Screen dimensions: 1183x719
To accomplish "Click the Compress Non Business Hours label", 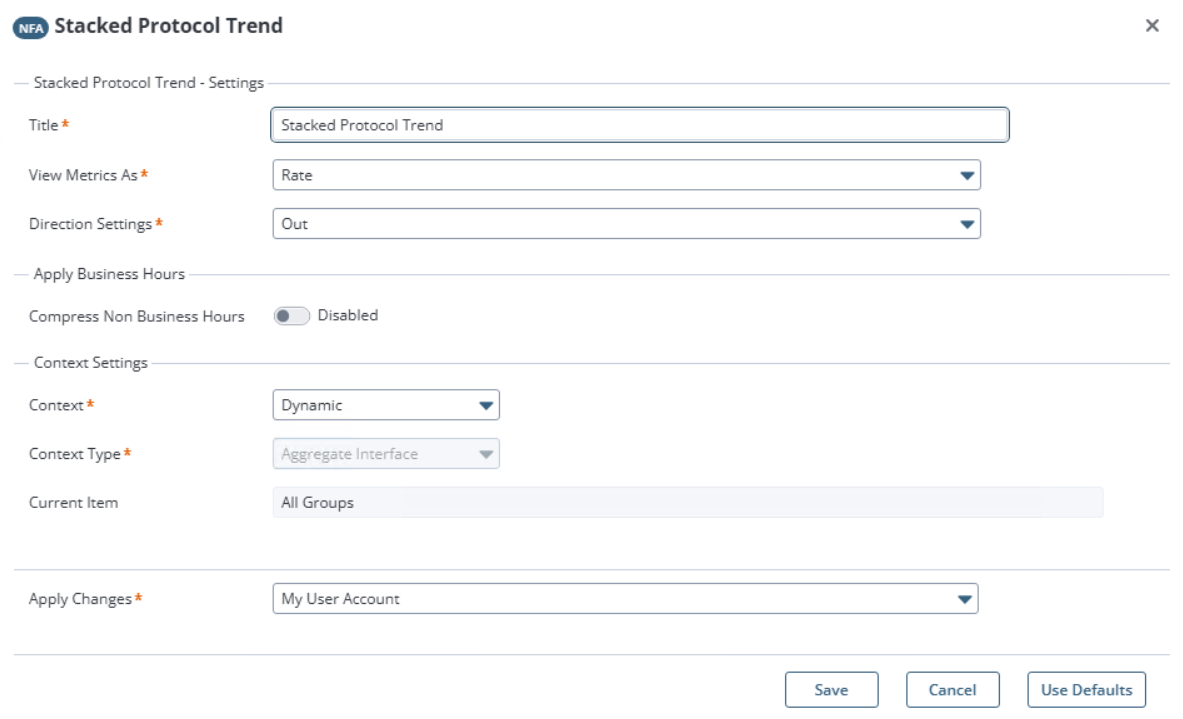I will [x=137, y=317].
